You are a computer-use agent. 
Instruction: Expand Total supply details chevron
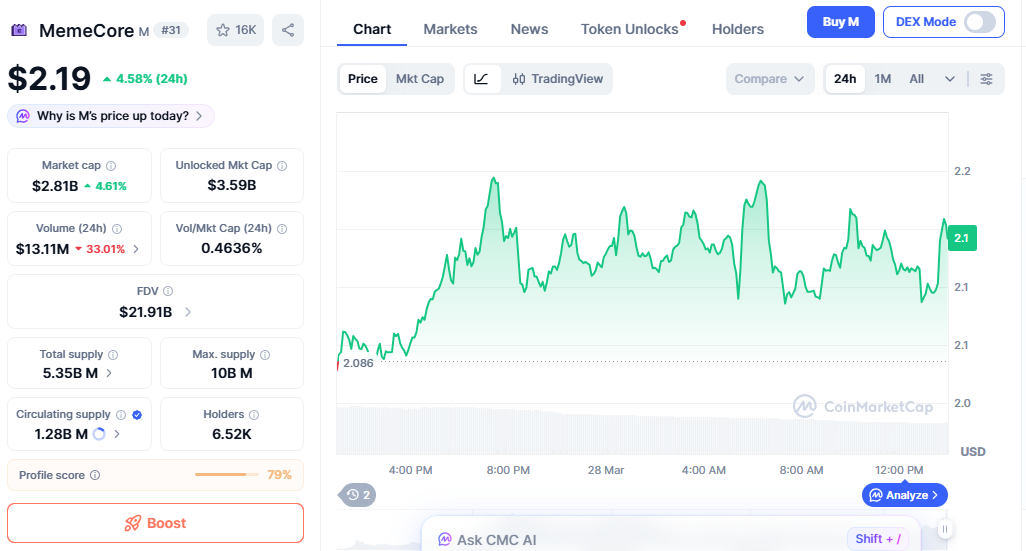click(109, 373)
